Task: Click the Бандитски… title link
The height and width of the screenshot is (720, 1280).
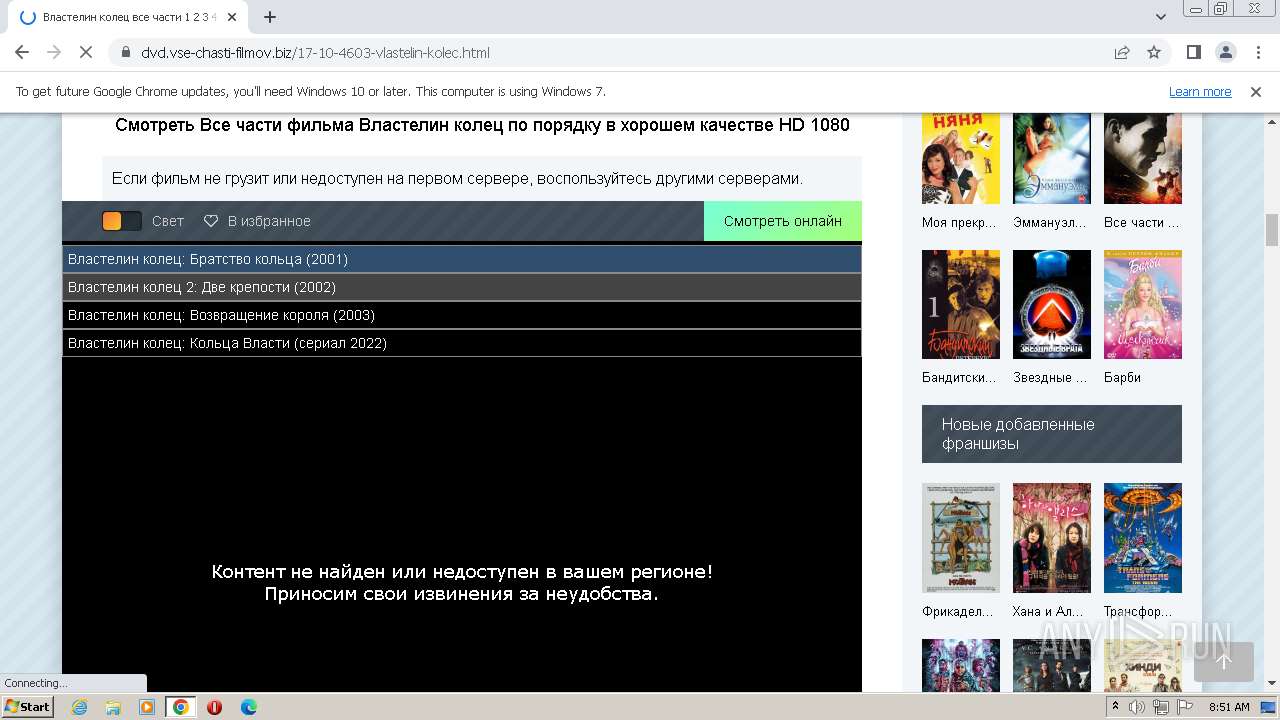Action: pos(959,377)
